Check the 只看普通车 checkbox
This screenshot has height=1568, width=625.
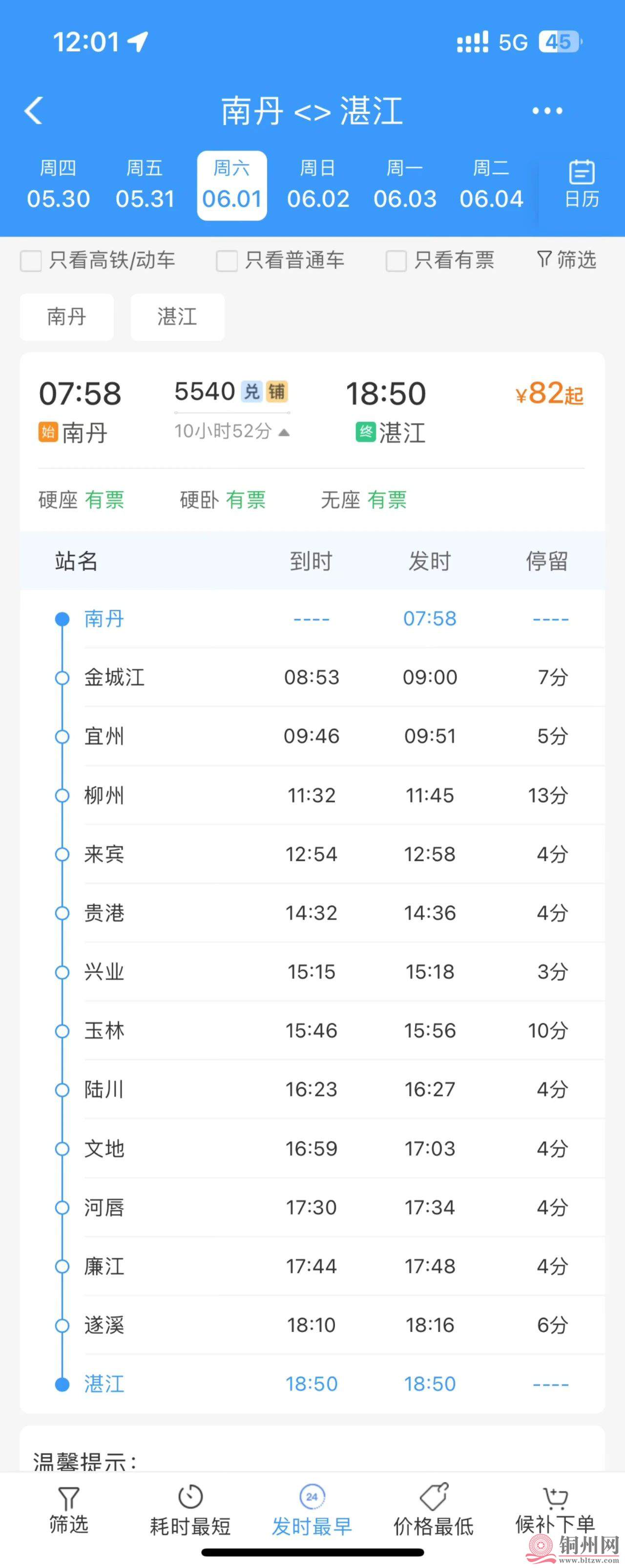(227, 261)
